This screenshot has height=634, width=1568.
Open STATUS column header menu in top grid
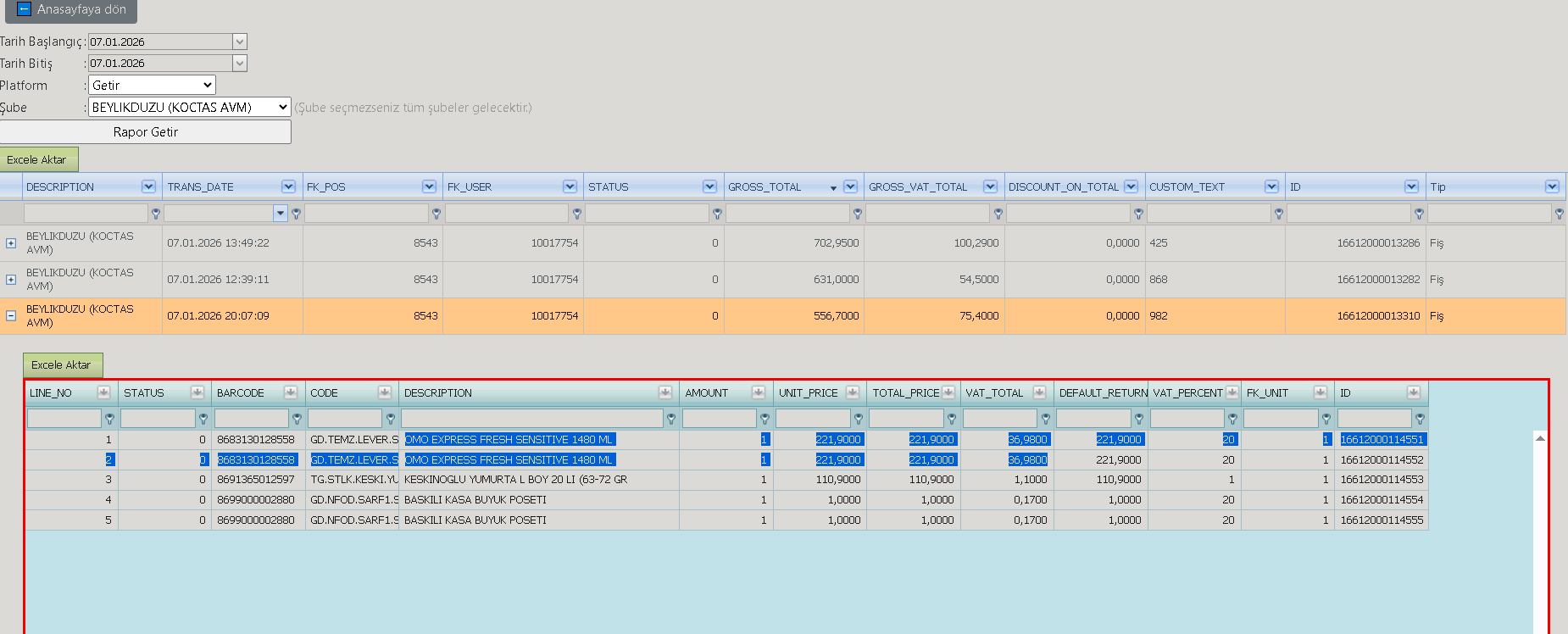[709, 186]
